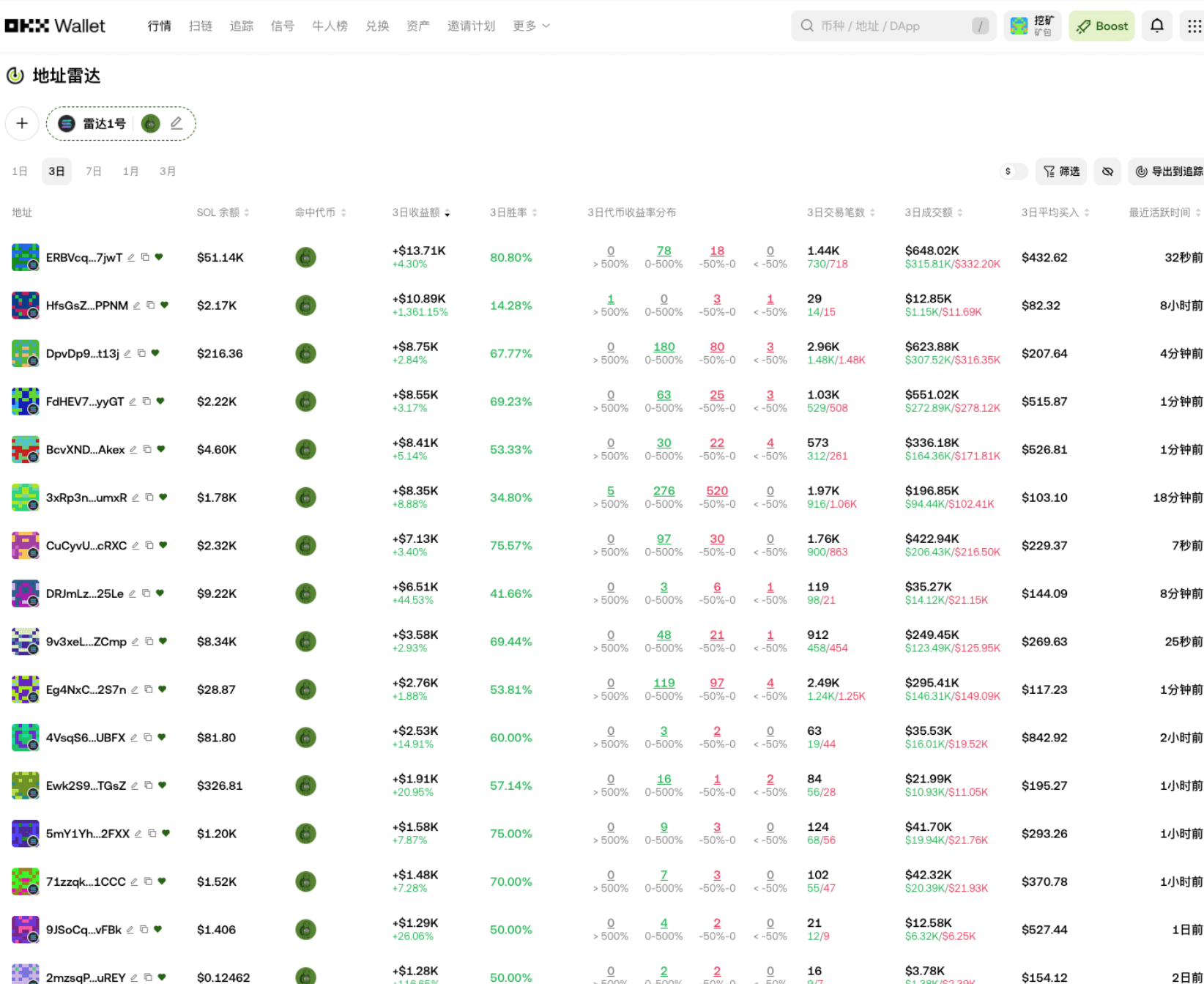Click the 挖矿 wallet icon

[x=1032, y=26]
